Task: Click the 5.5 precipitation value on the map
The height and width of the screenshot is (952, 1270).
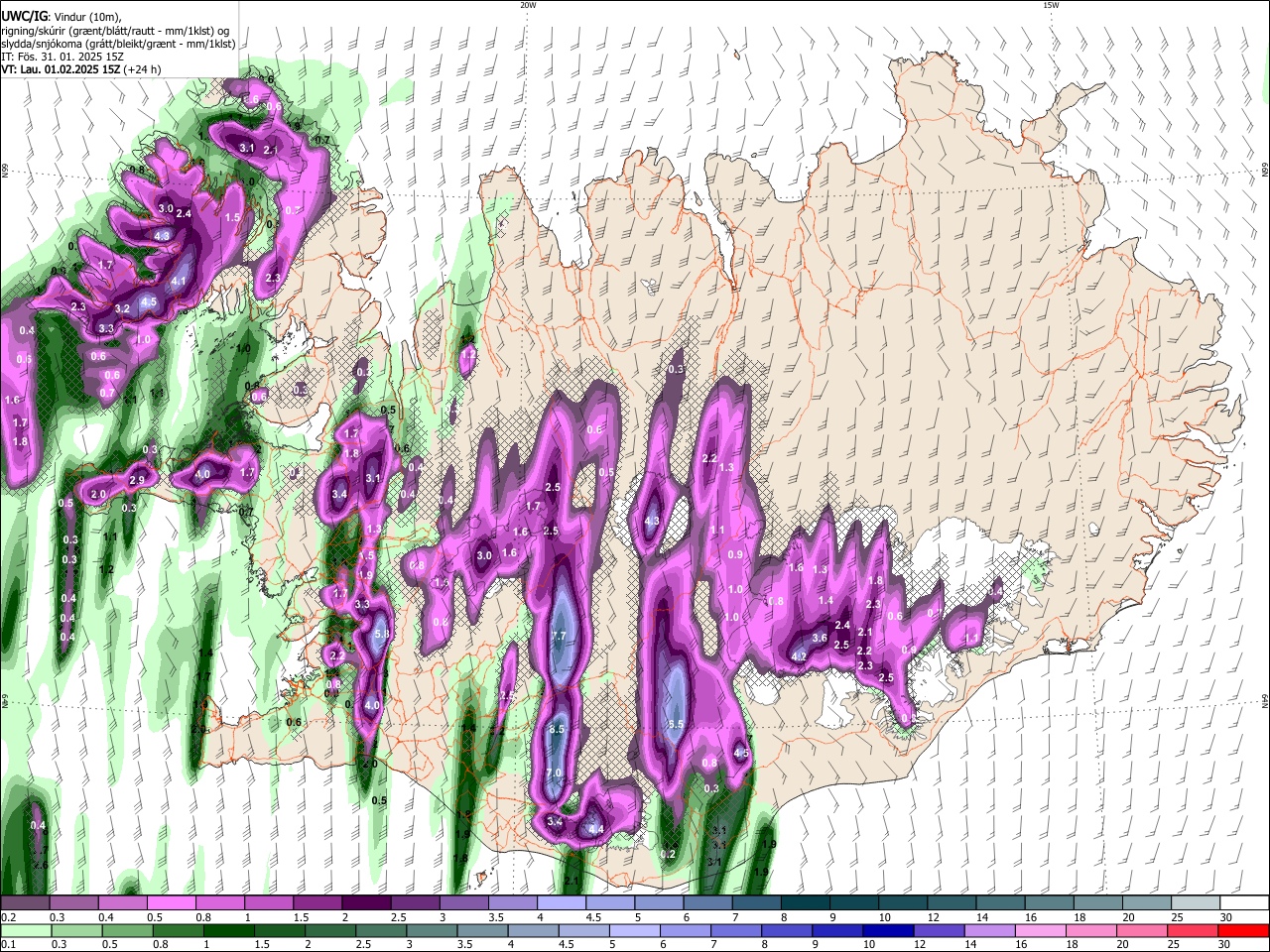Action: click(x=676, y=725)
